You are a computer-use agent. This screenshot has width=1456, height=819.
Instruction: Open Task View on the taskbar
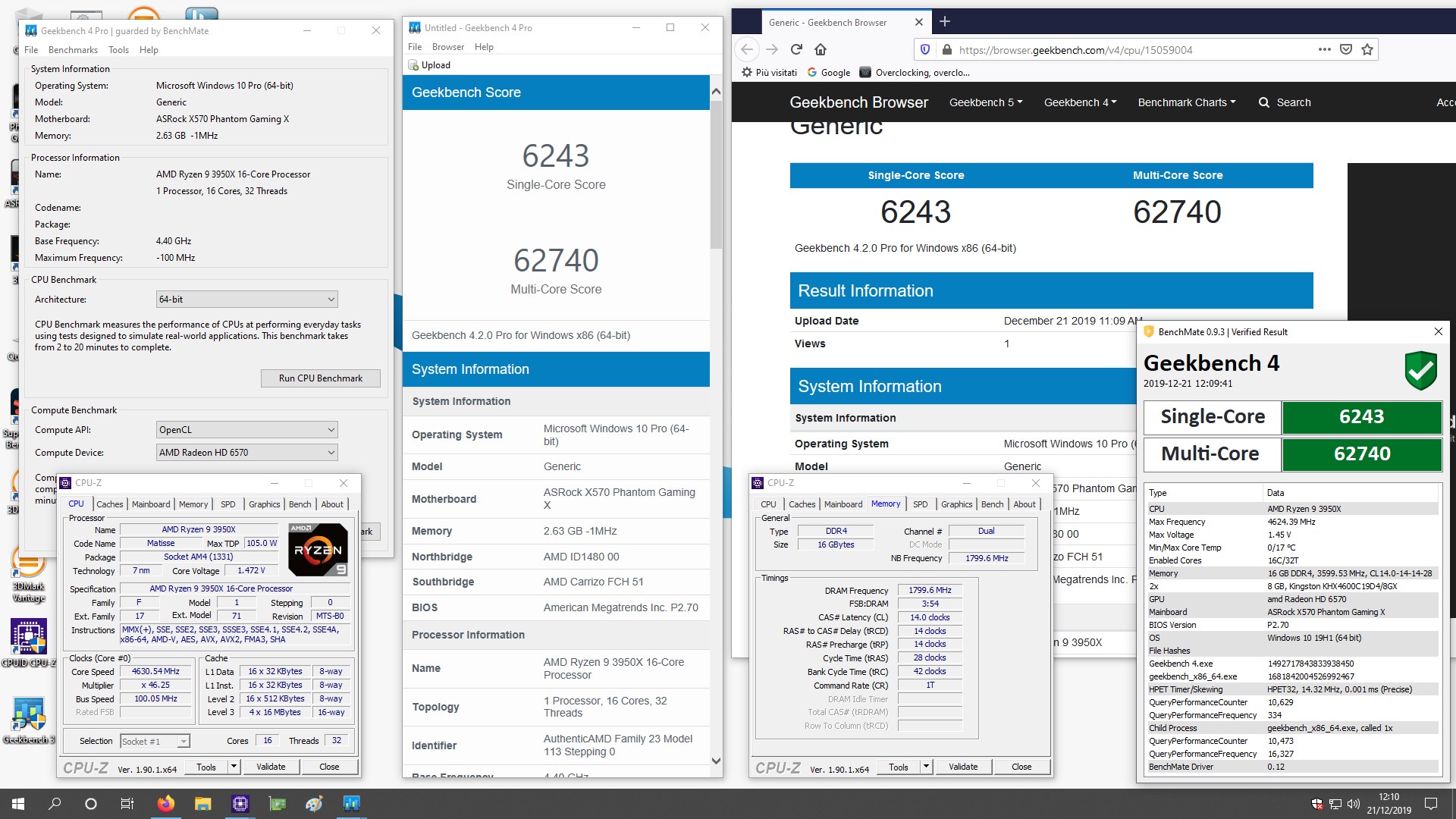pos(127,804)
